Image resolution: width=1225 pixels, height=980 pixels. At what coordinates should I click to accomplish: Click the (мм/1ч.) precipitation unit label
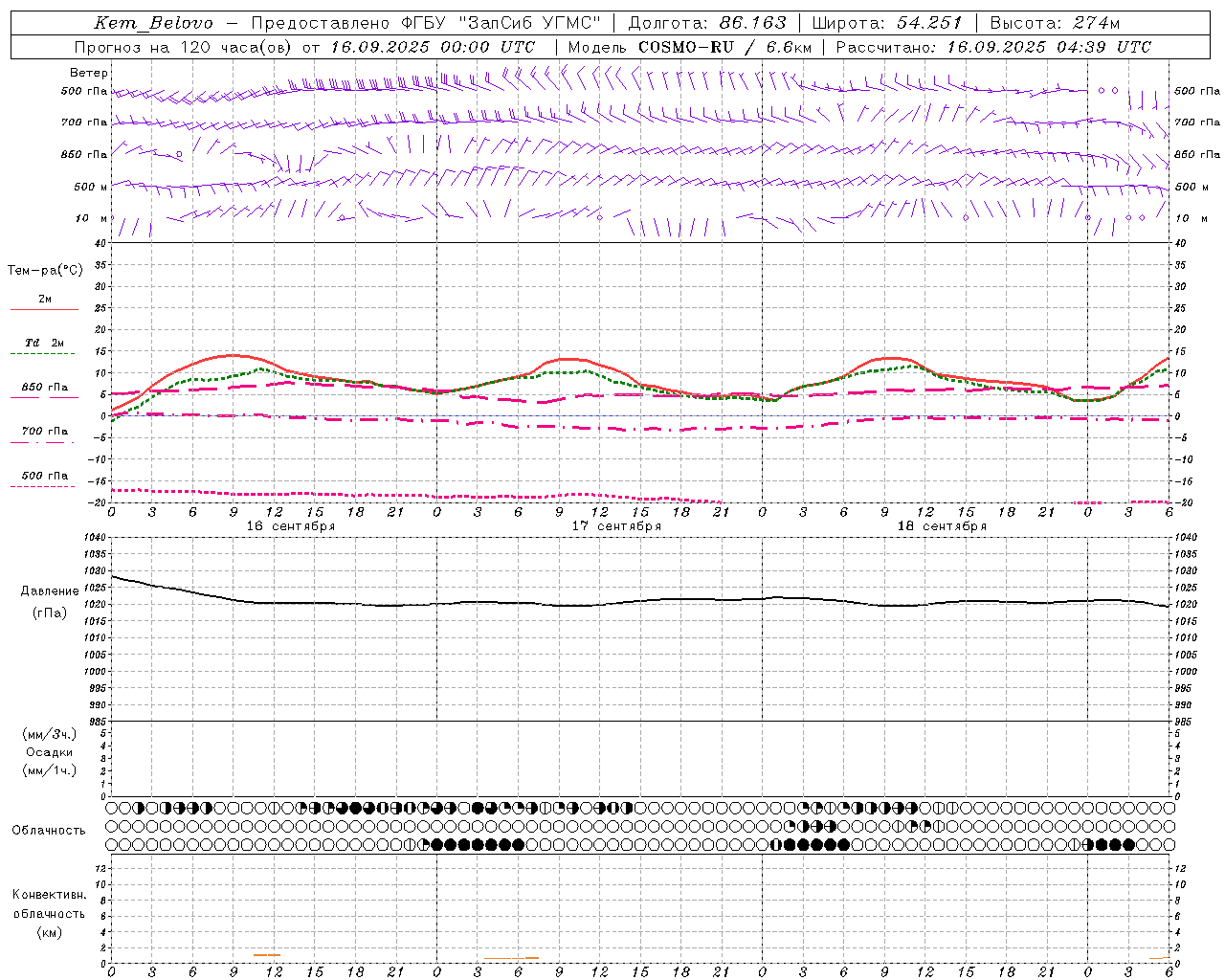click(x=50, y=770)
